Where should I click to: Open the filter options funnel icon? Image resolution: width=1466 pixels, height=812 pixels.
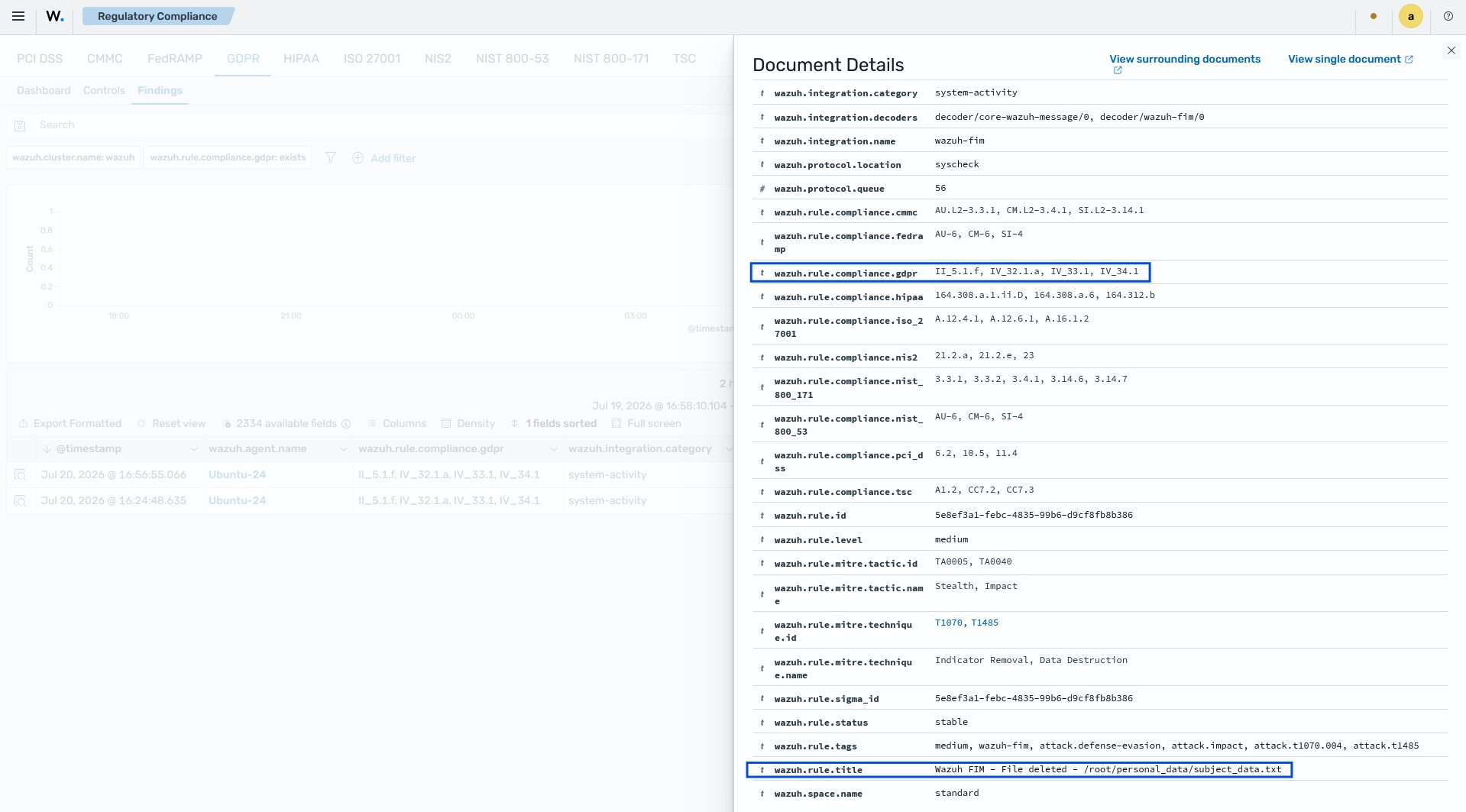tap(331, 157)
